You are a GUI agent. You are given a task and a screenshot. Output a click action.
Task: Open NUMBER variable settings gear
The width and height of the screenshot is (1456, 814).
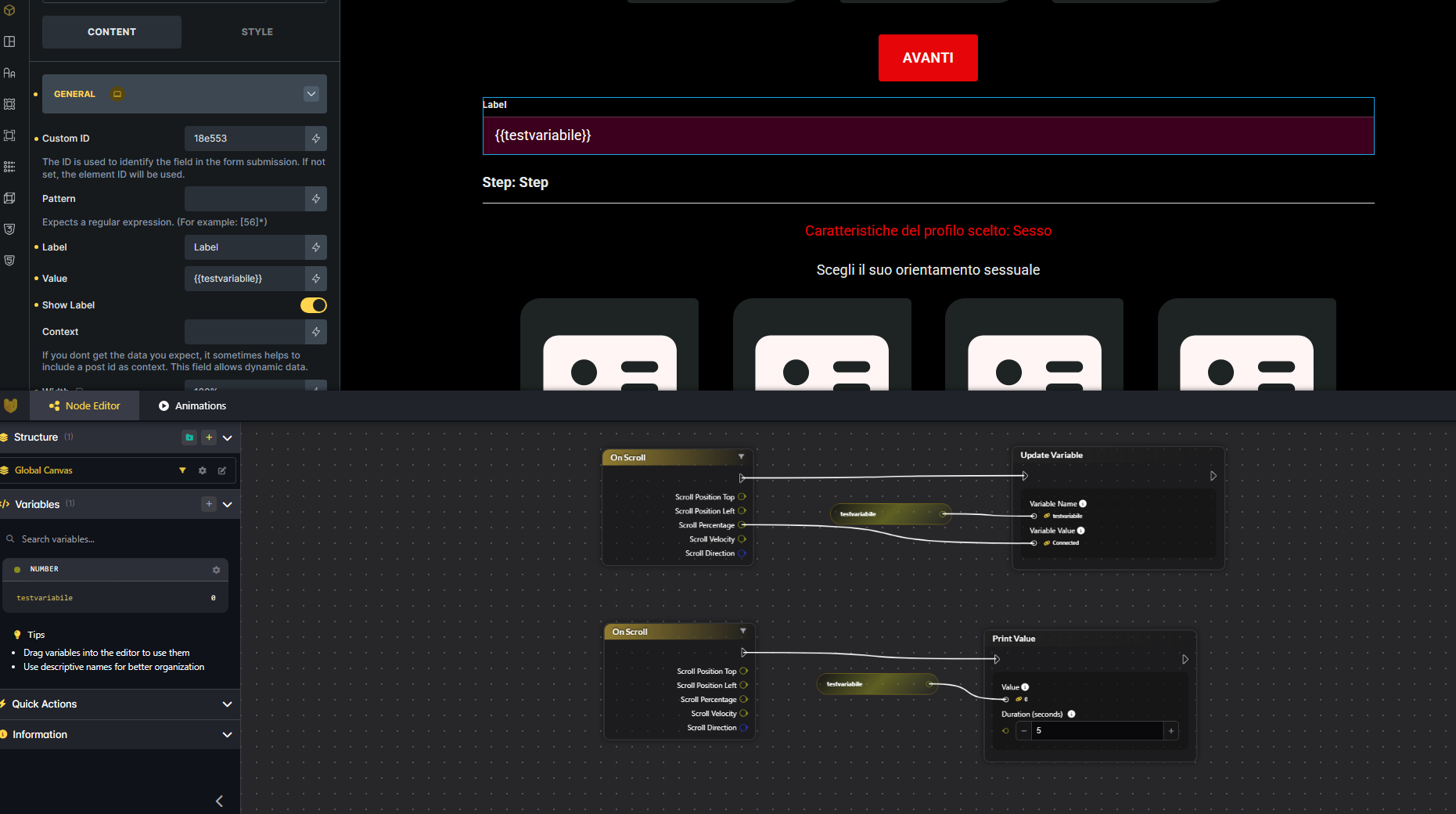point(216,570)
